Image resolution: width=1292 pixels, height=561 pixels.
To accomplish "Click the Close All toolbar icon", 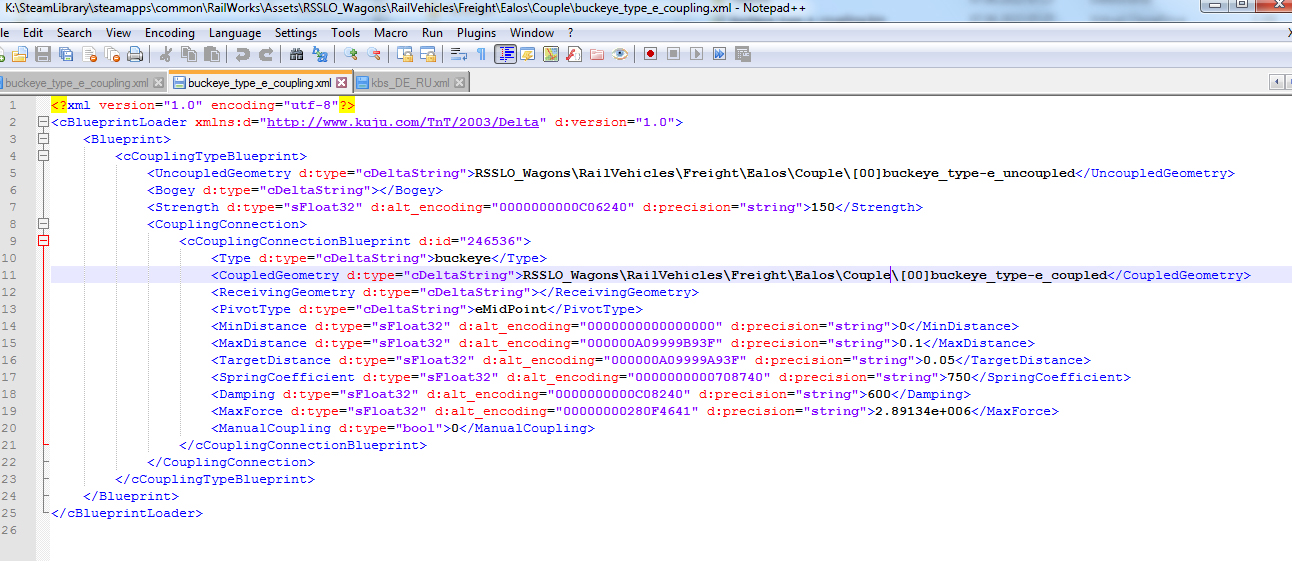I will pyautogui.click(x=112, y=54).
